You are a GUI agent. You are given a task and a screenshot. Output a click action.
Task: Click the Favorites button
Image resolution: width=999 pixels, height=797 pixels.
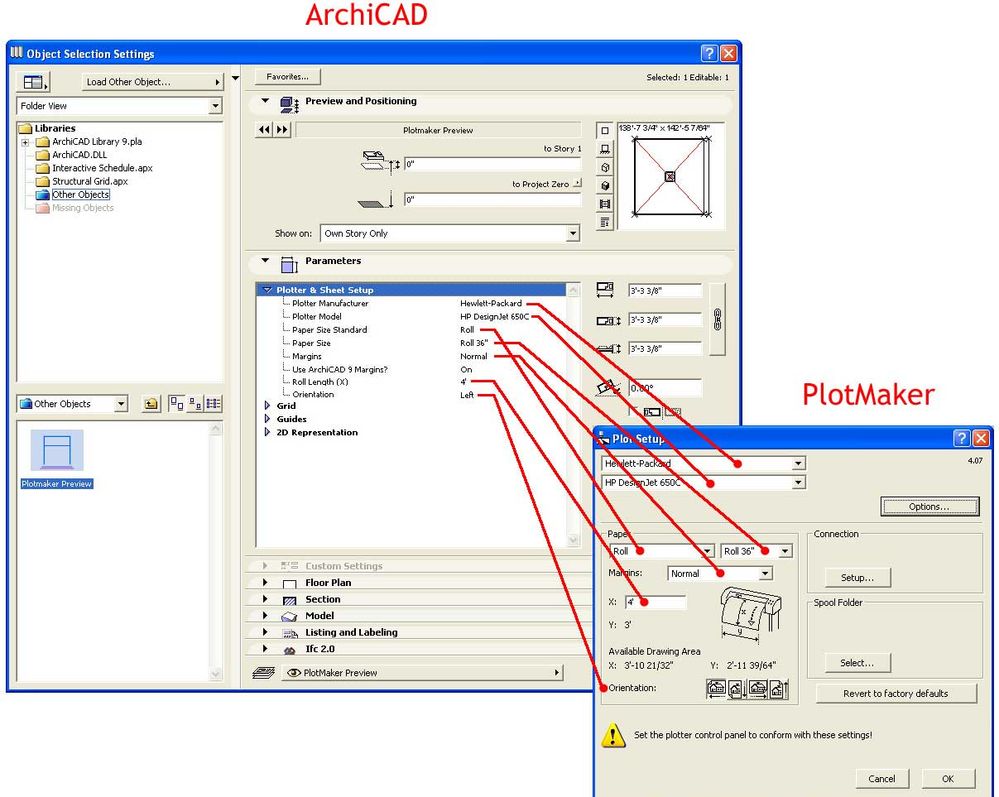coord(287,76)
